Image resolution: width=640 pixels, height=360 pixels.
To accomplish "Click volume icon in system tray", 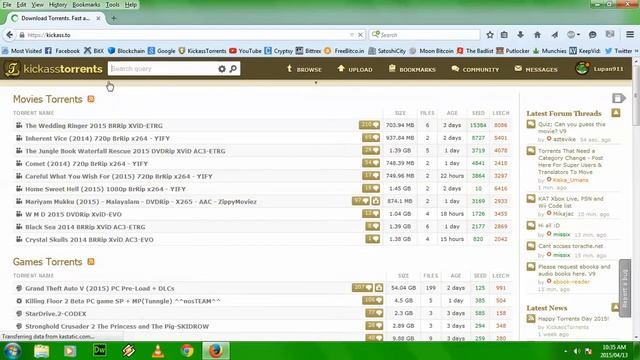I will tap(577, 351).
